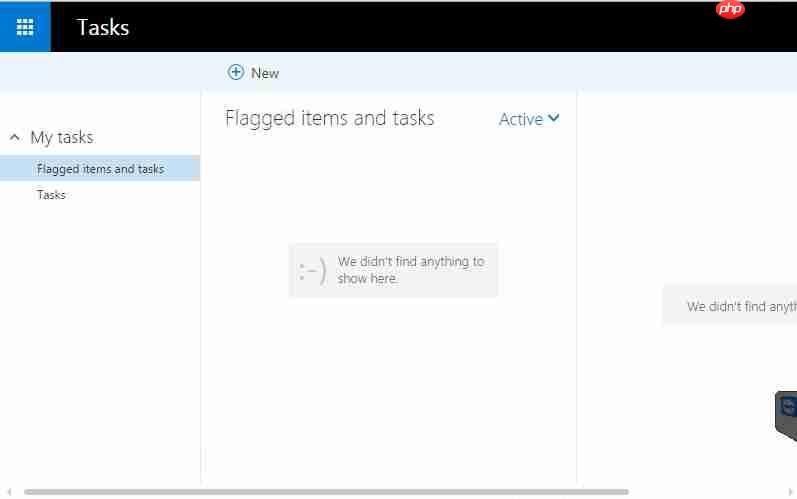Click the empty-list message in middle pane
The width and height of the screenshot is (797, 499).
410,270
